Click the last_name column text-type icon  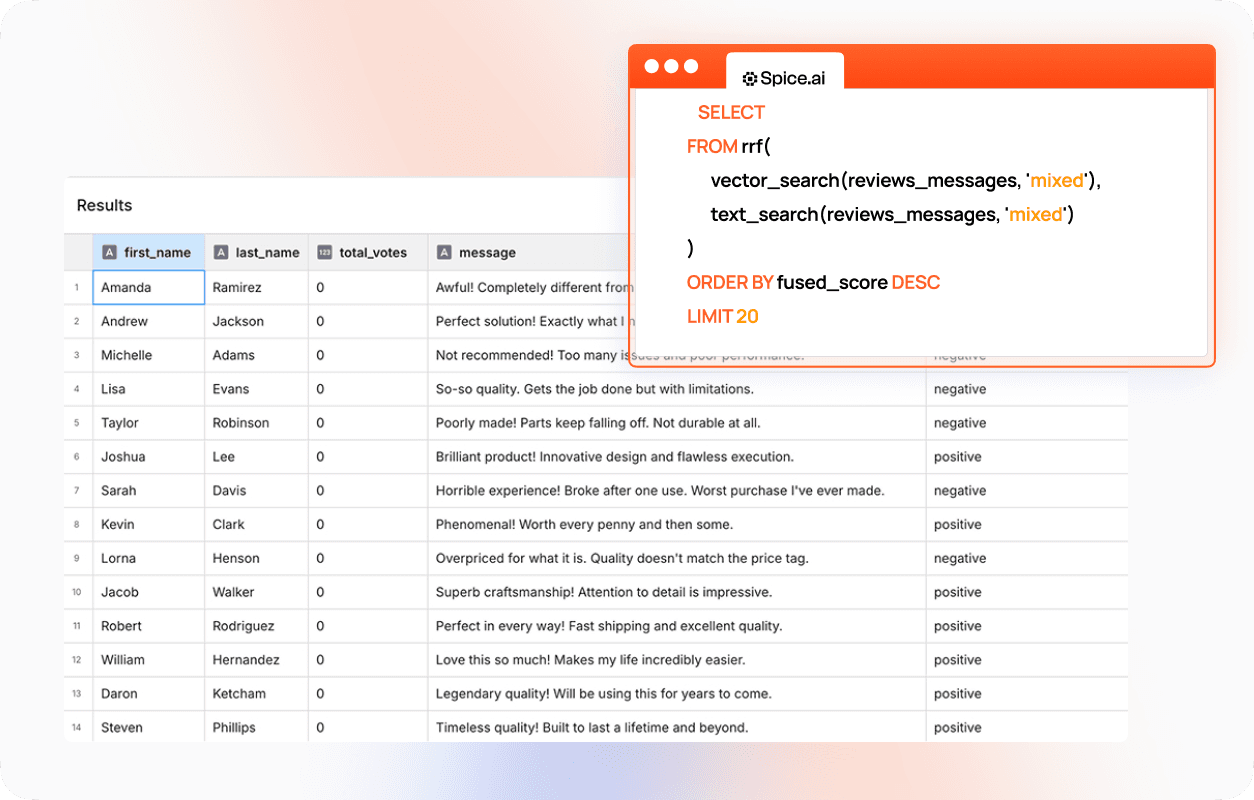221,253
